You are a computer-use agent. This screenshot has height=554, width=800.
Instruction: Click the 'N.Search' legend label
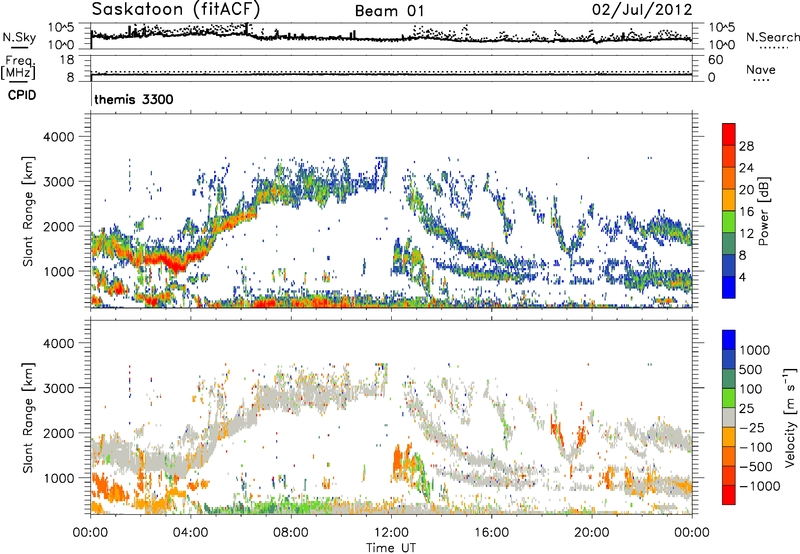772,37
